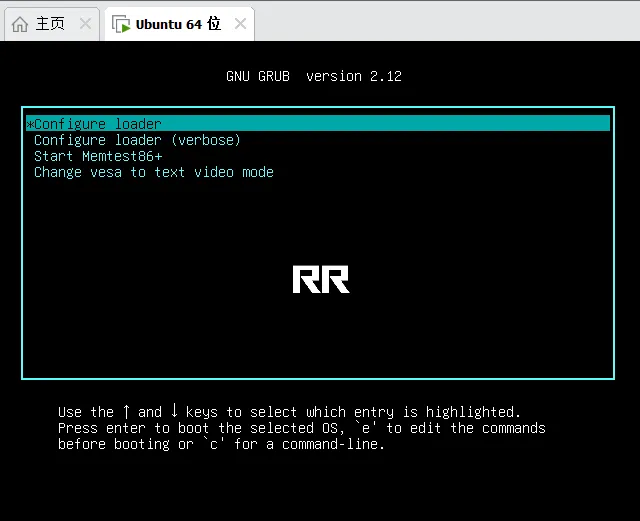640x521 pixels.
Task: Click the GNU GRUB version 2.12 header
Action: [x=314, y=76]
